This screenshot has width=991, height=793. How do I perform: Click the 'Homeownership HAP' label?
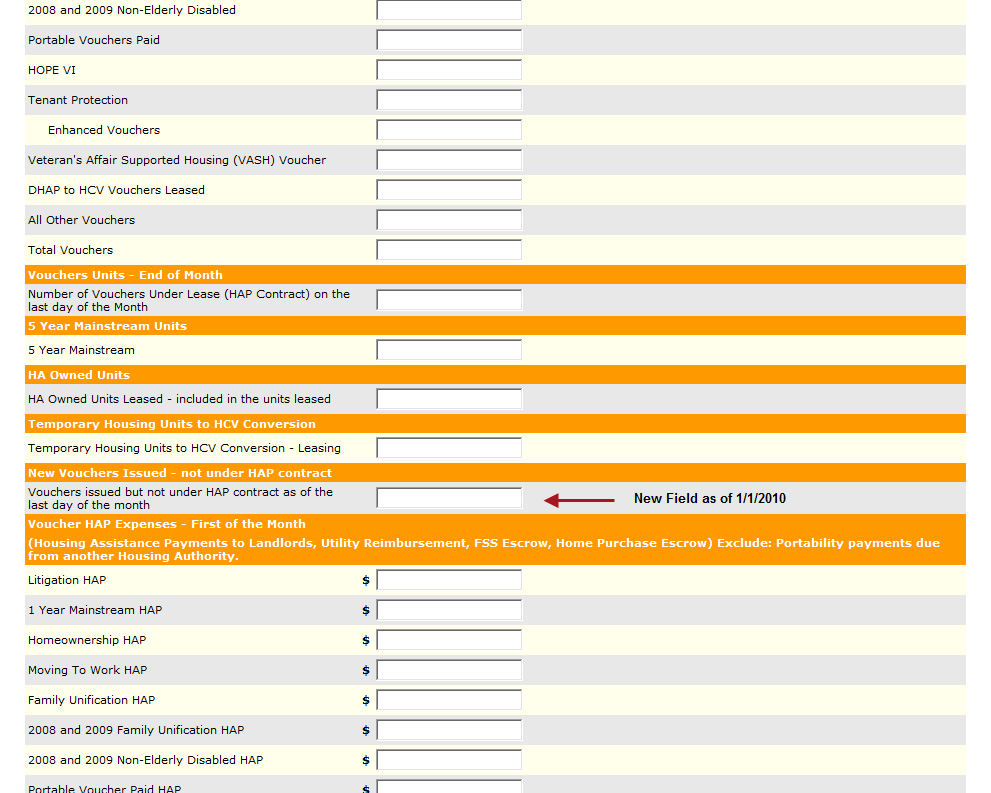(87, 640)
